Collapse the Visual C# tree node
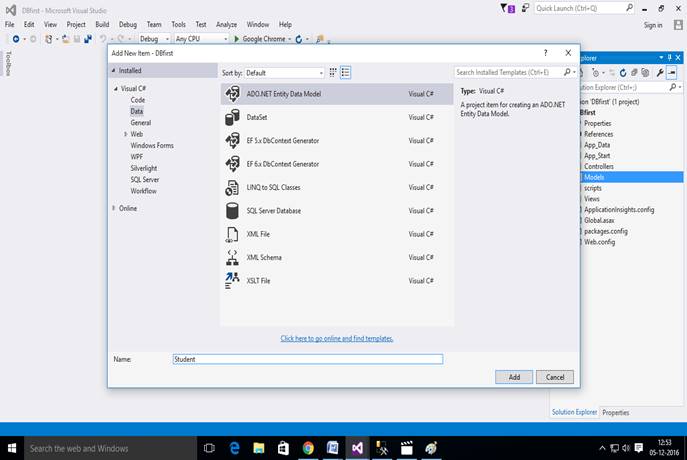Image resolution: width=687 pixels, height=460 pixels. click(116, 89)
